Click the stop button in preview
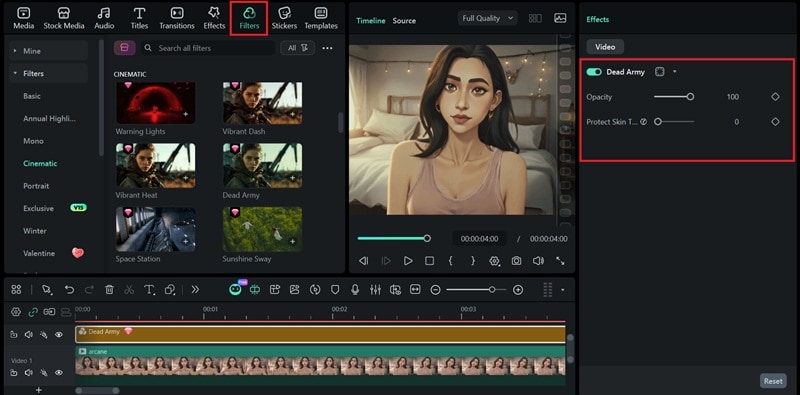The height and width of the screenshot is (395, 800). tap(430, 261)
